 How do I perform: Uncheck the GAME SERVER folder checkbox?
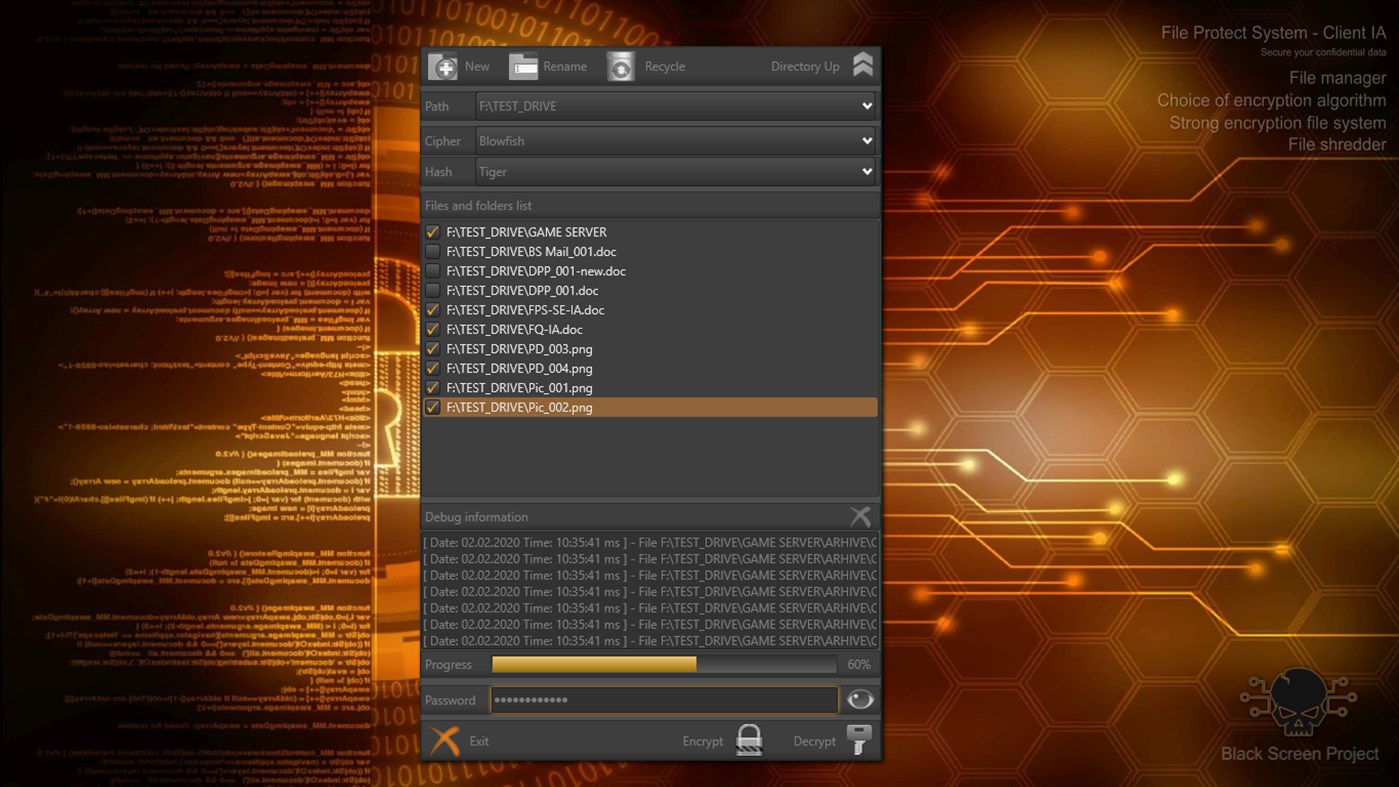[x=432, y=231]
